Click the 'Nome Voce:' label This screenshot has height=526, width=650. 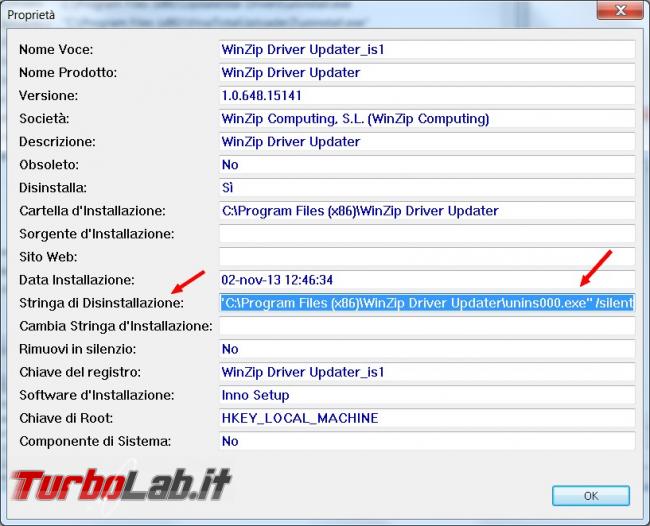[x=56, y=50]
